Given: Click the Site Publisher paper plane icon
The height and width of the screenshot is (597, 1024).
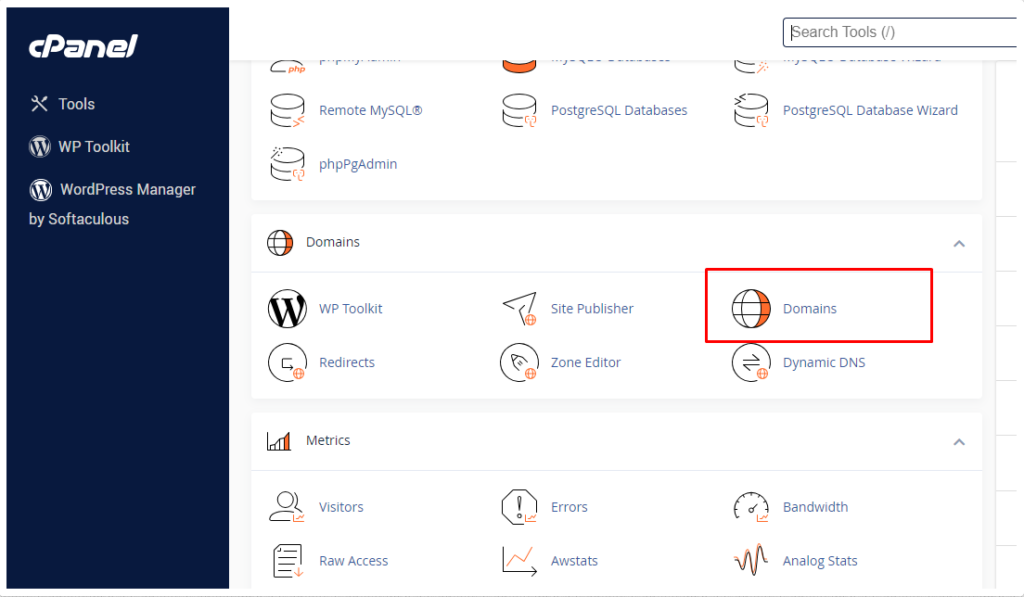Looking at the screenshot, I should (x=519, y=309).
